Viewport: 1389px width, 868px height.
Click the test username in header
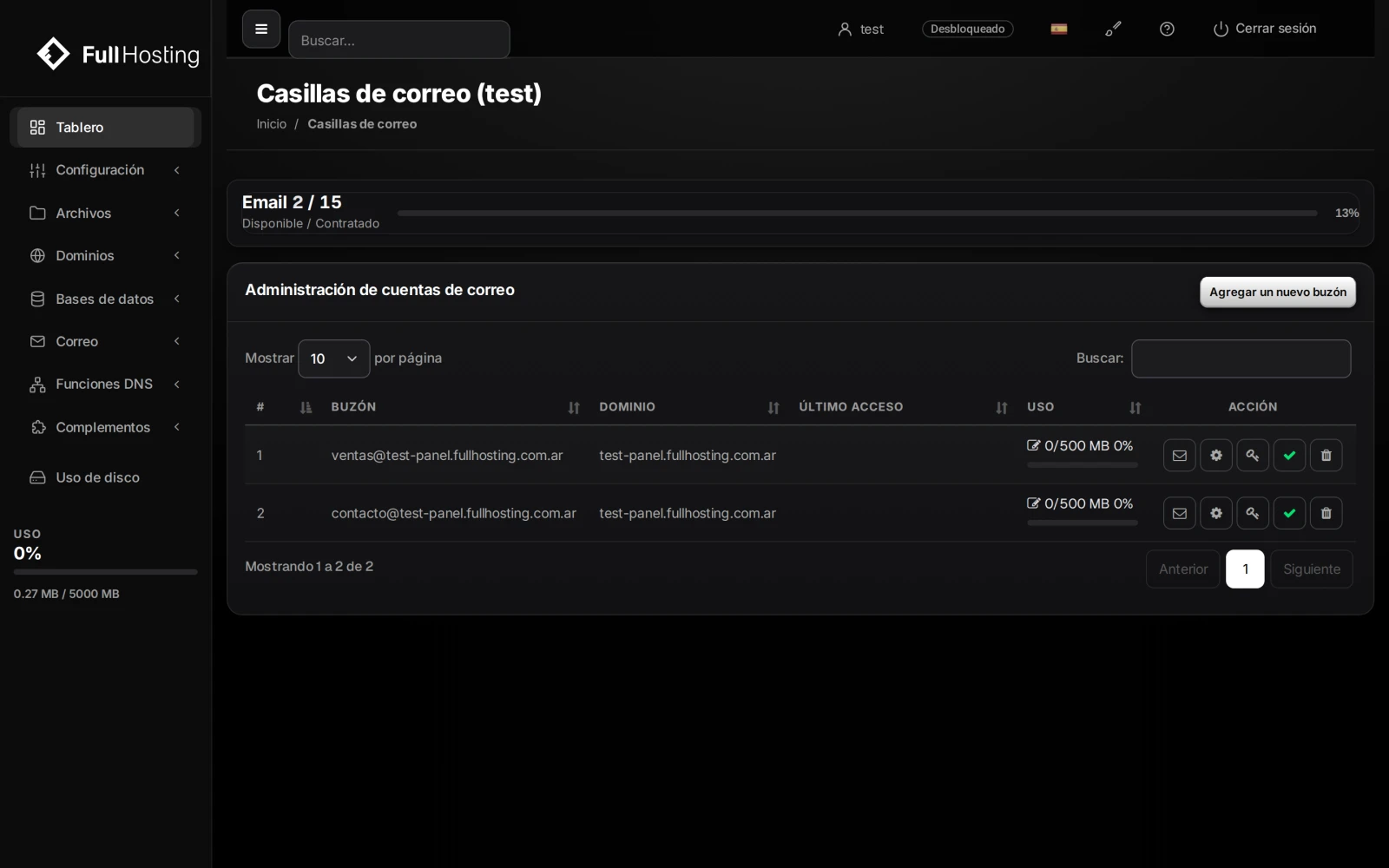pos(872,30)
